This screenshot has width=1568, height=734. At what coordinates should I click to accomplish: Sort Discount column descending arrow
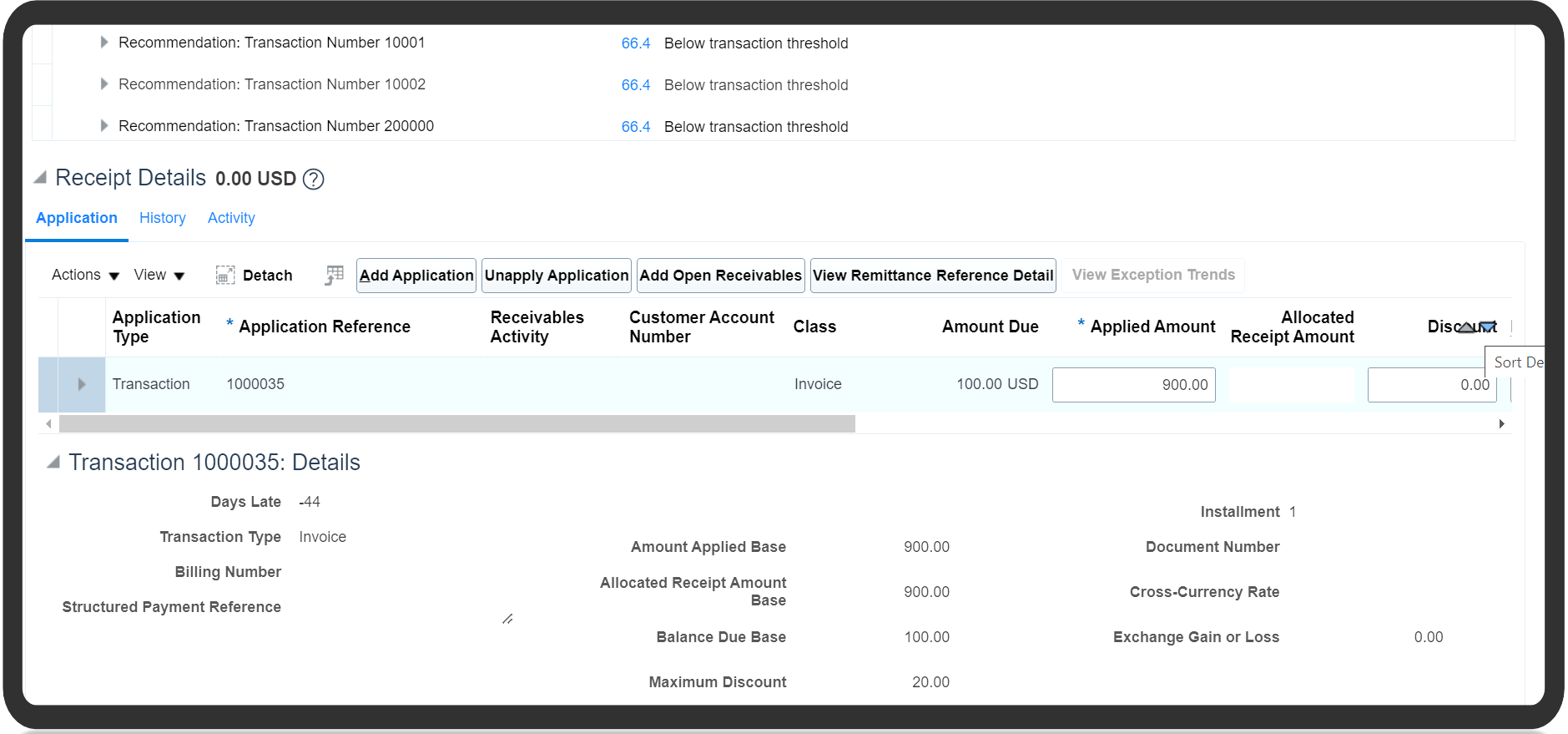pos(1487,327)
